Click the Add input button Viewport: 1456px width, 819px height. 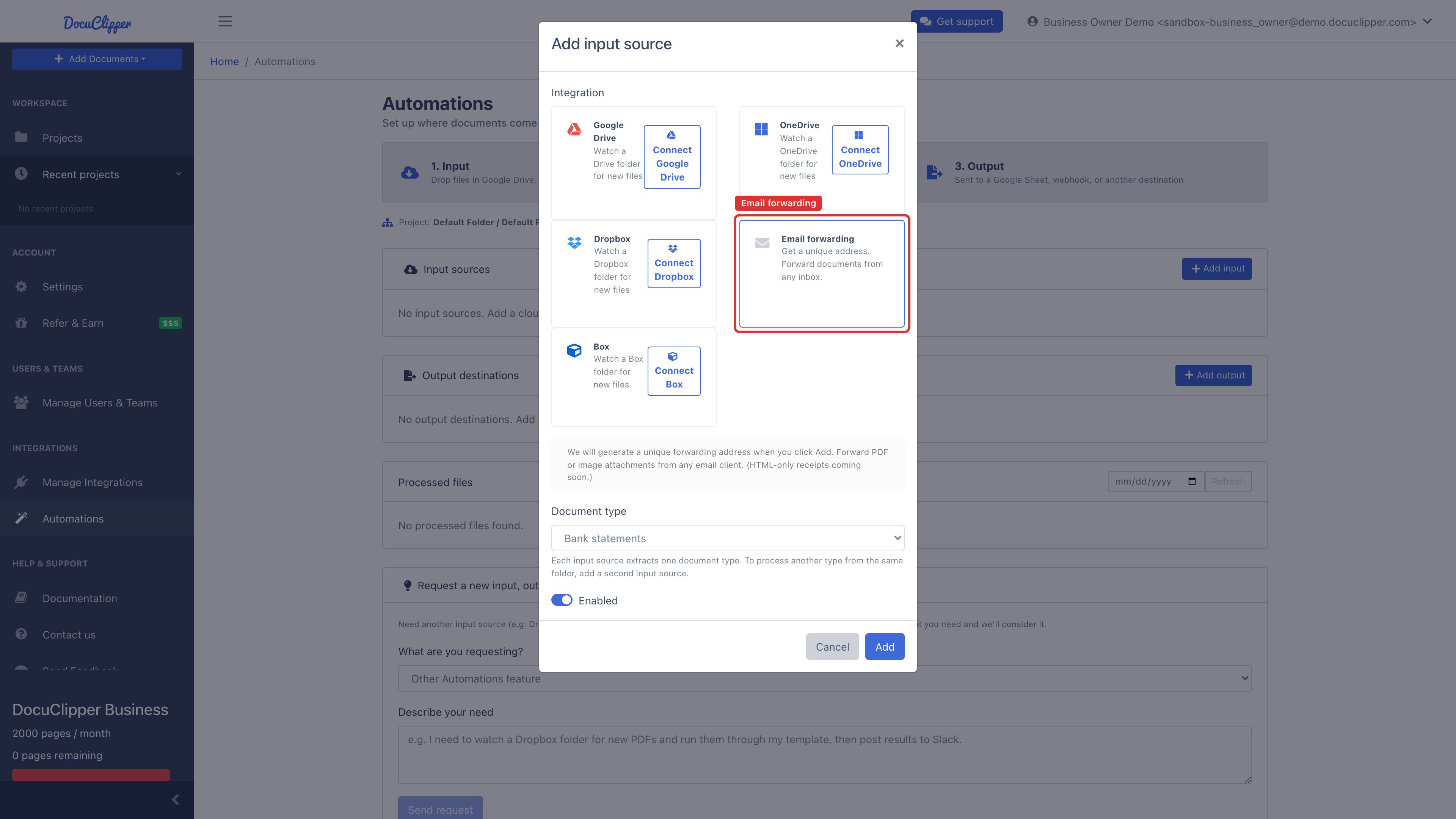point(1217,268)
